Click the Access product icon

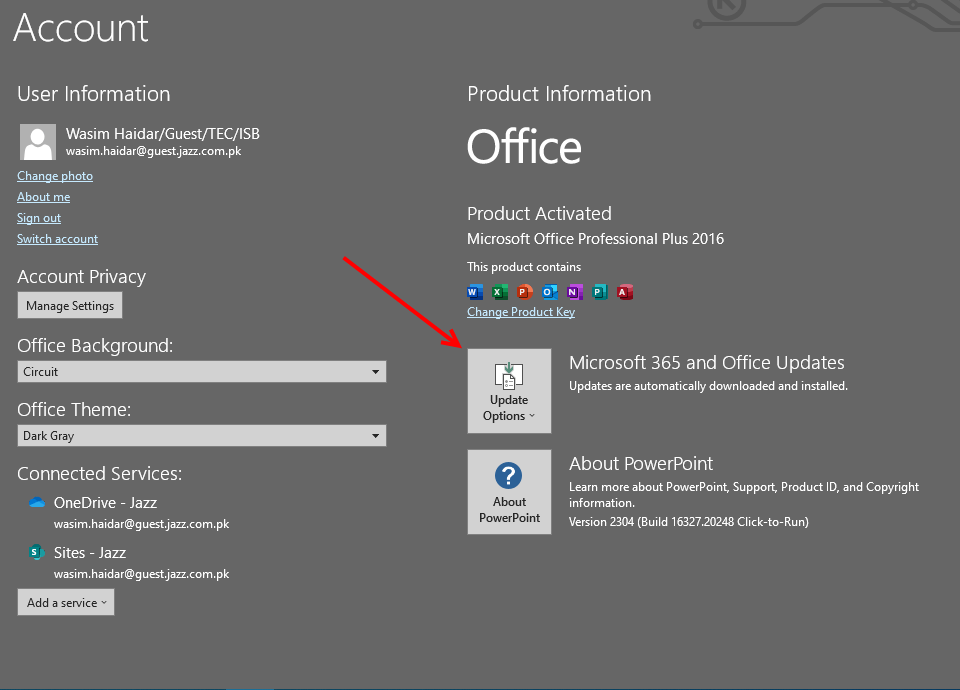[626, 292]
